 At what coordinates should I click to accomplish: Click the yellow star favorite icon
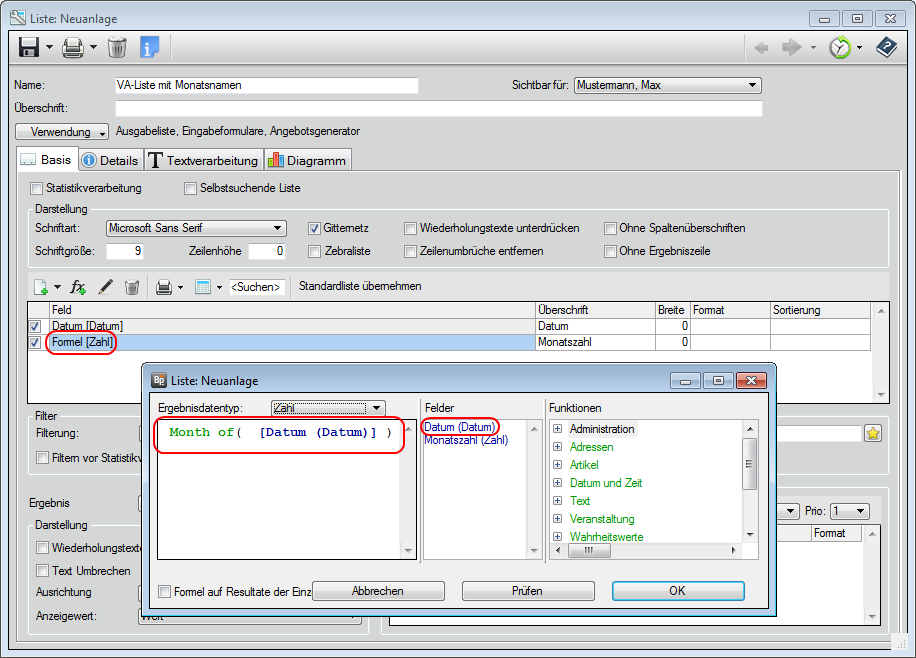coord(873,433)
